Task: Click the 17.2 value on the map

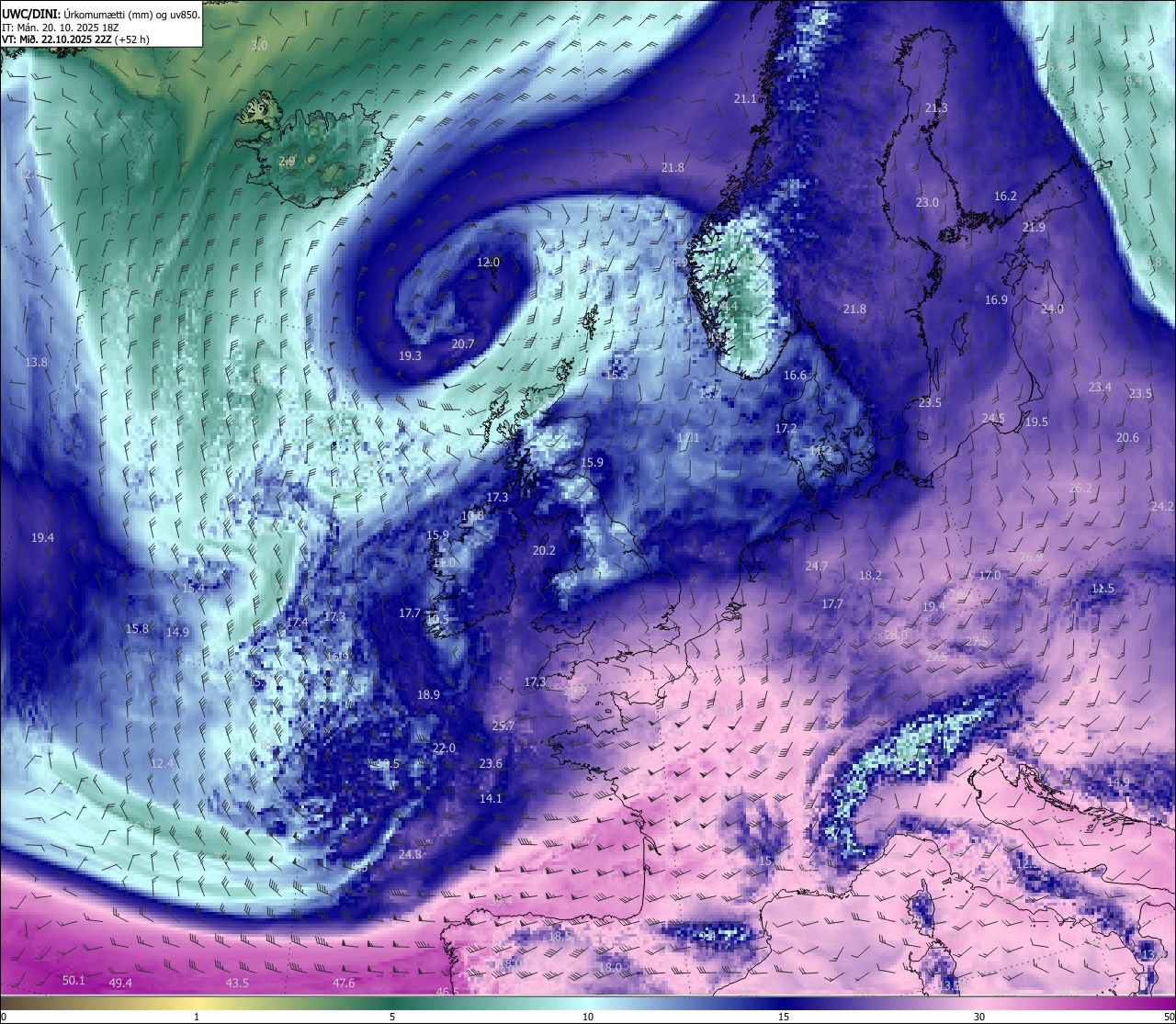Action: [786, 429]
